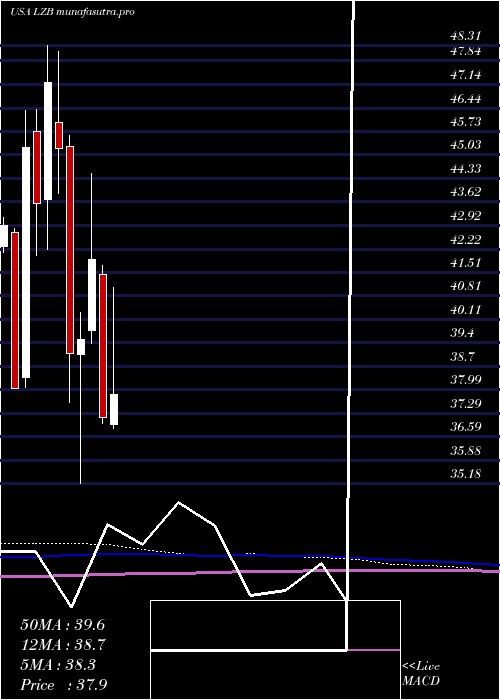
Task: Click the 5MA : 38.3 readout
Action: click(x=58, y=665)
